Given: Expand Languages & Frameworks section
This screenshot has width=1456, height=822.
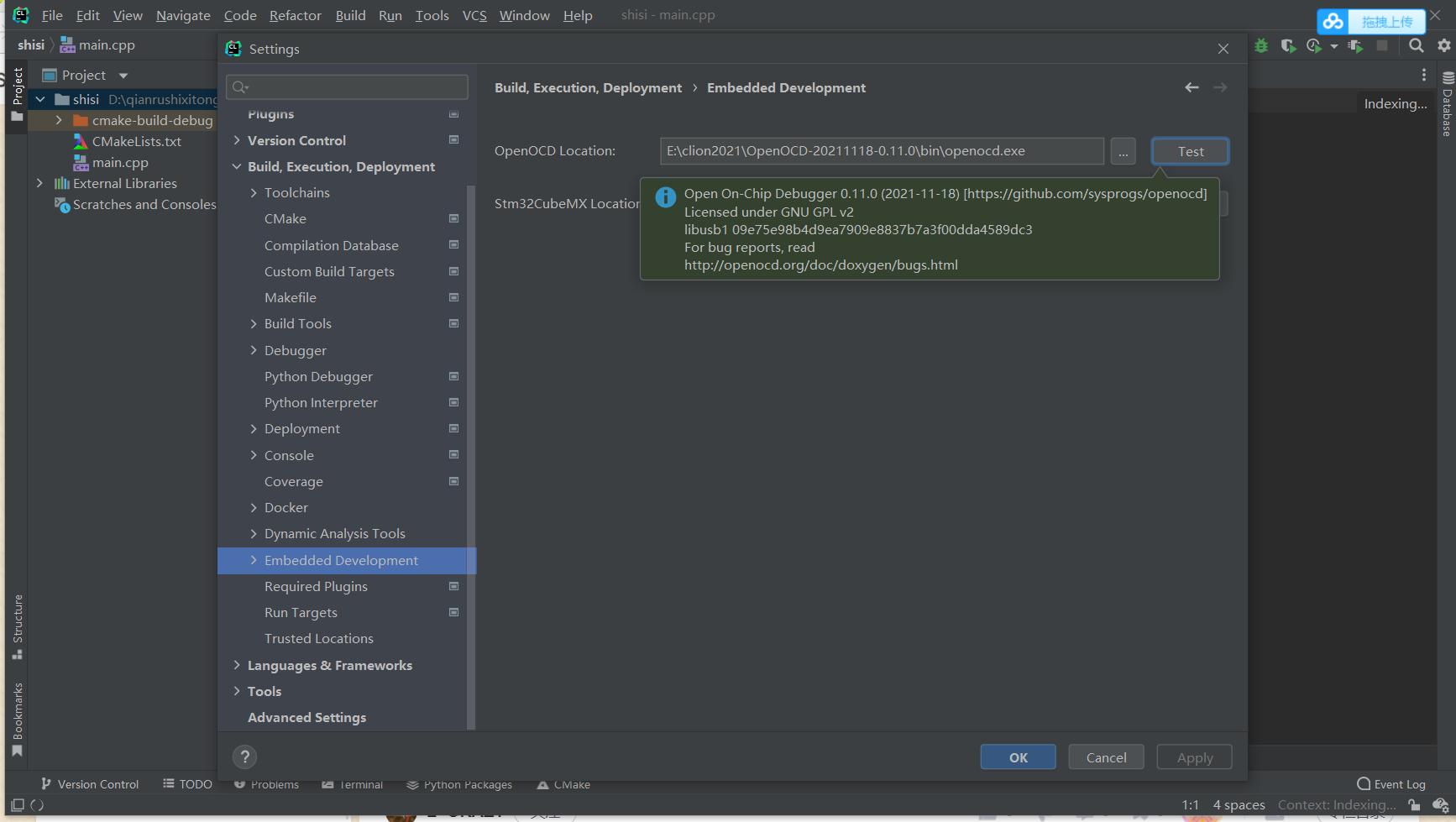Looking at the screenshot, I should pos(237,665).
